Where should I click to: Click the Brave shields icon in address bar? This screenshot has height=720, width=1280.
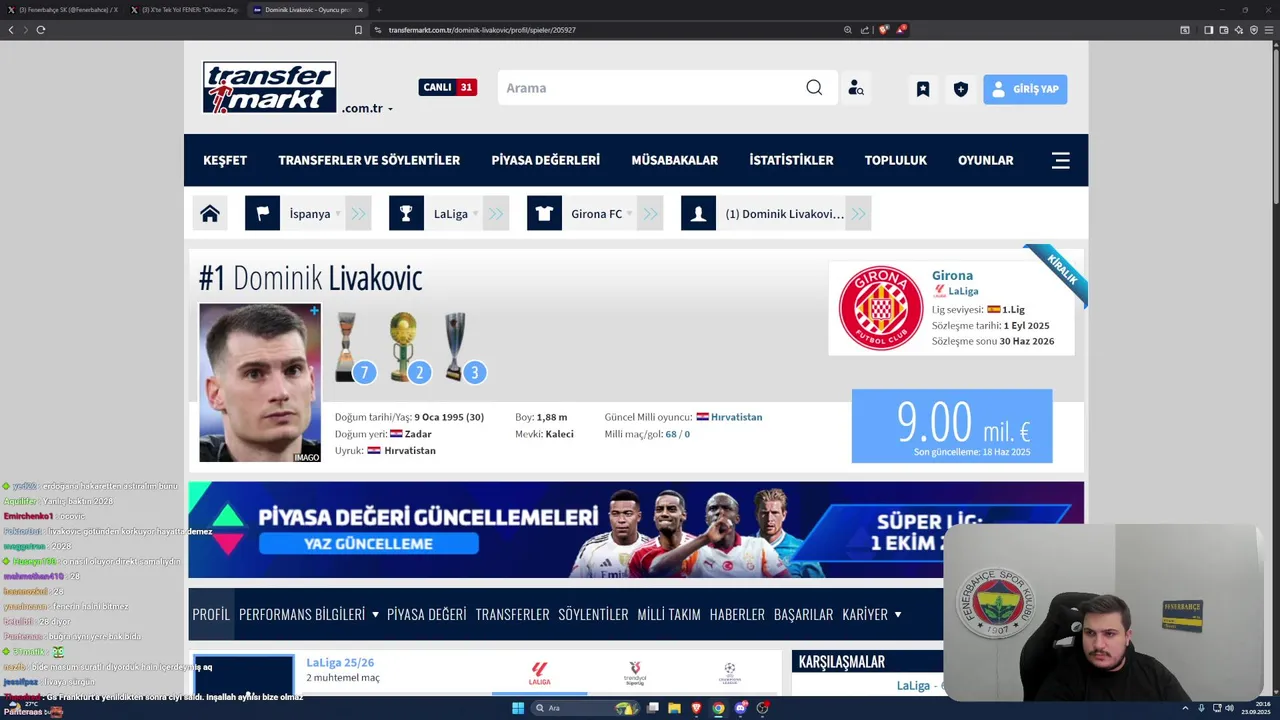click(x=883, y=30)
